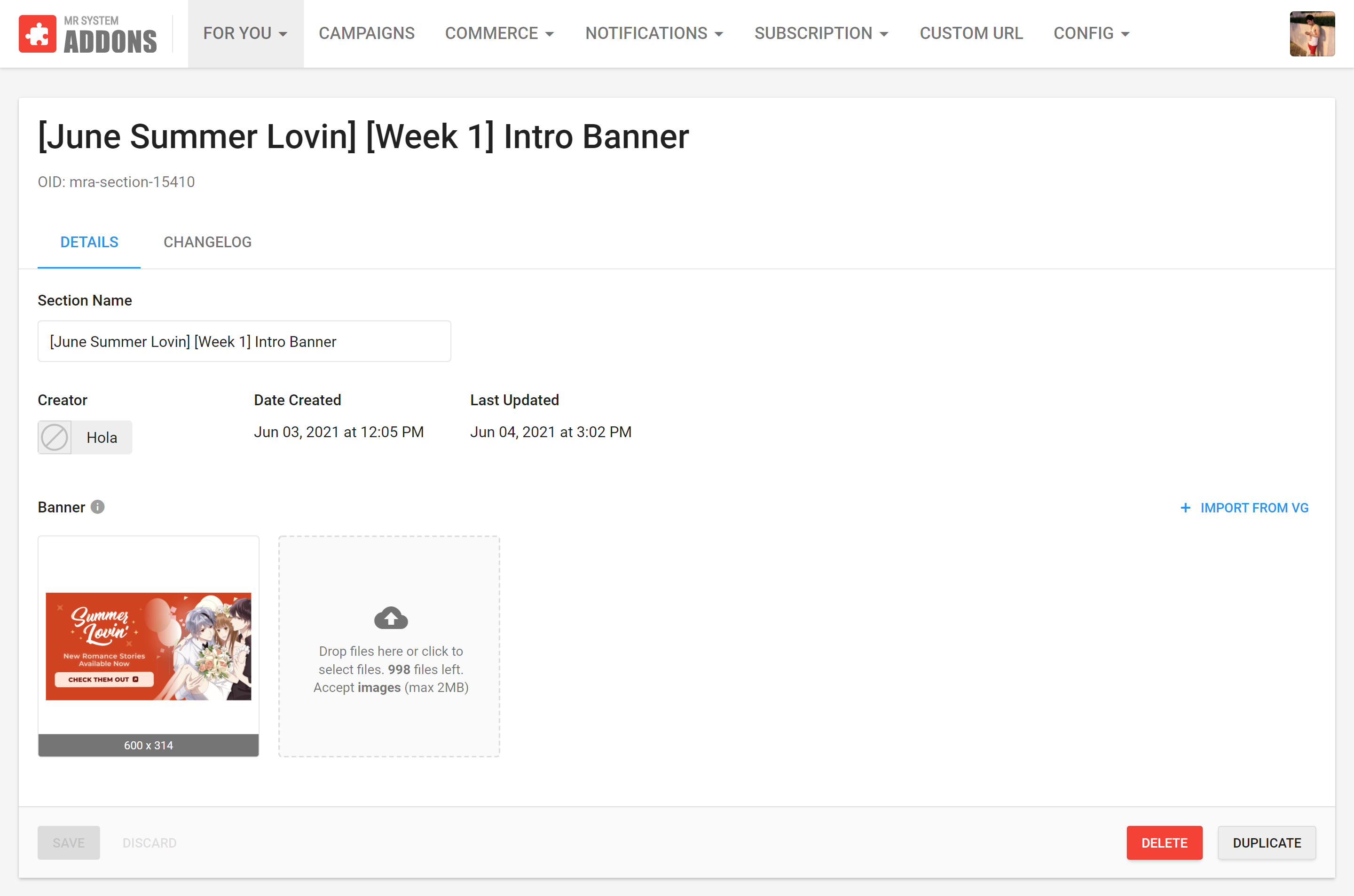The width and height of the screenshot is (1354, 896).
Task: Select the Summer Lovin banner thumbnail
Action: click(x=149, y=646)
